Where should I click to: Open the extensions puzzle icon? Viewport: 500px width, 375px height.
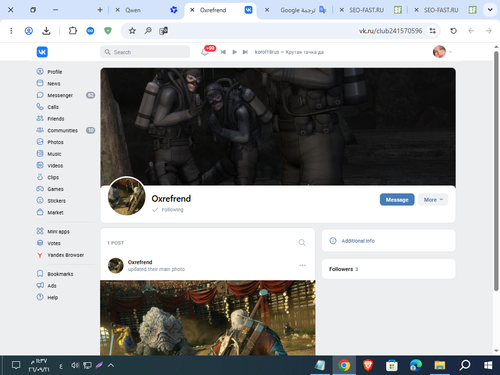(x=73, y=31)
